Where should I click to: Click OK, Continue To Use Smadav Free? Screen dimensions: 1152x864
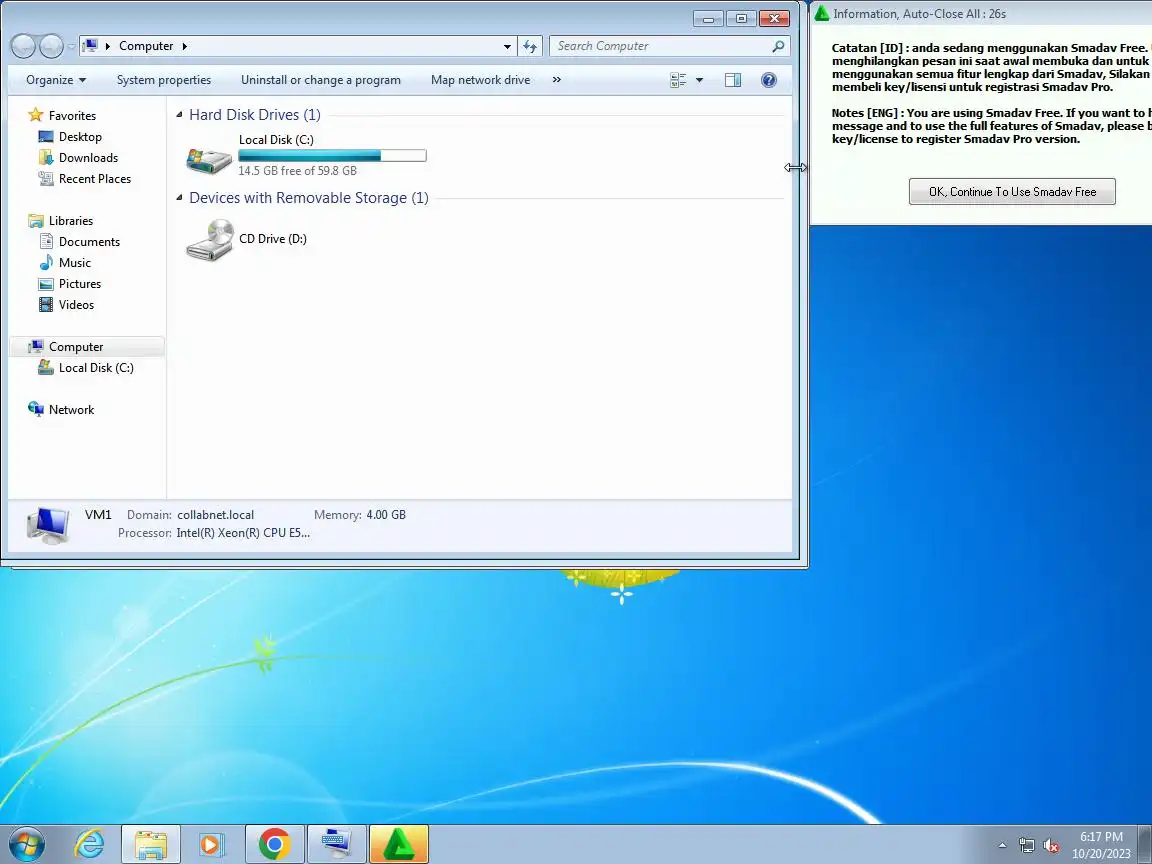coord(1012,192)
